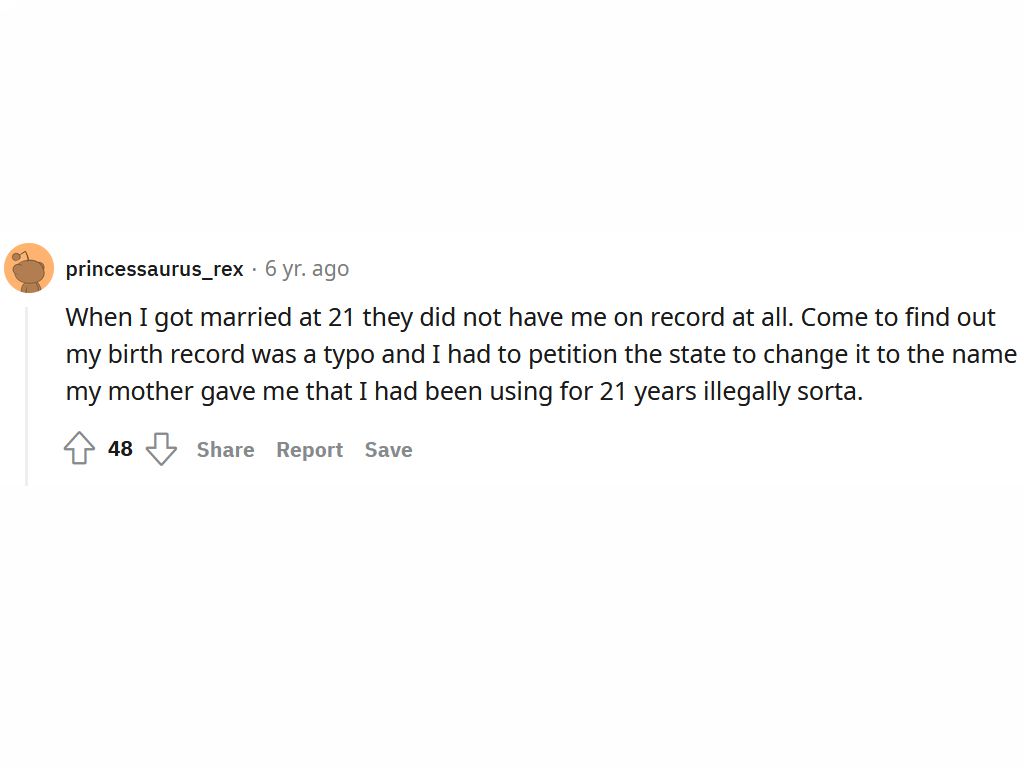Downvote the princessaurus_rex comment
This screenshot has width=1024, height=768.
161,449
